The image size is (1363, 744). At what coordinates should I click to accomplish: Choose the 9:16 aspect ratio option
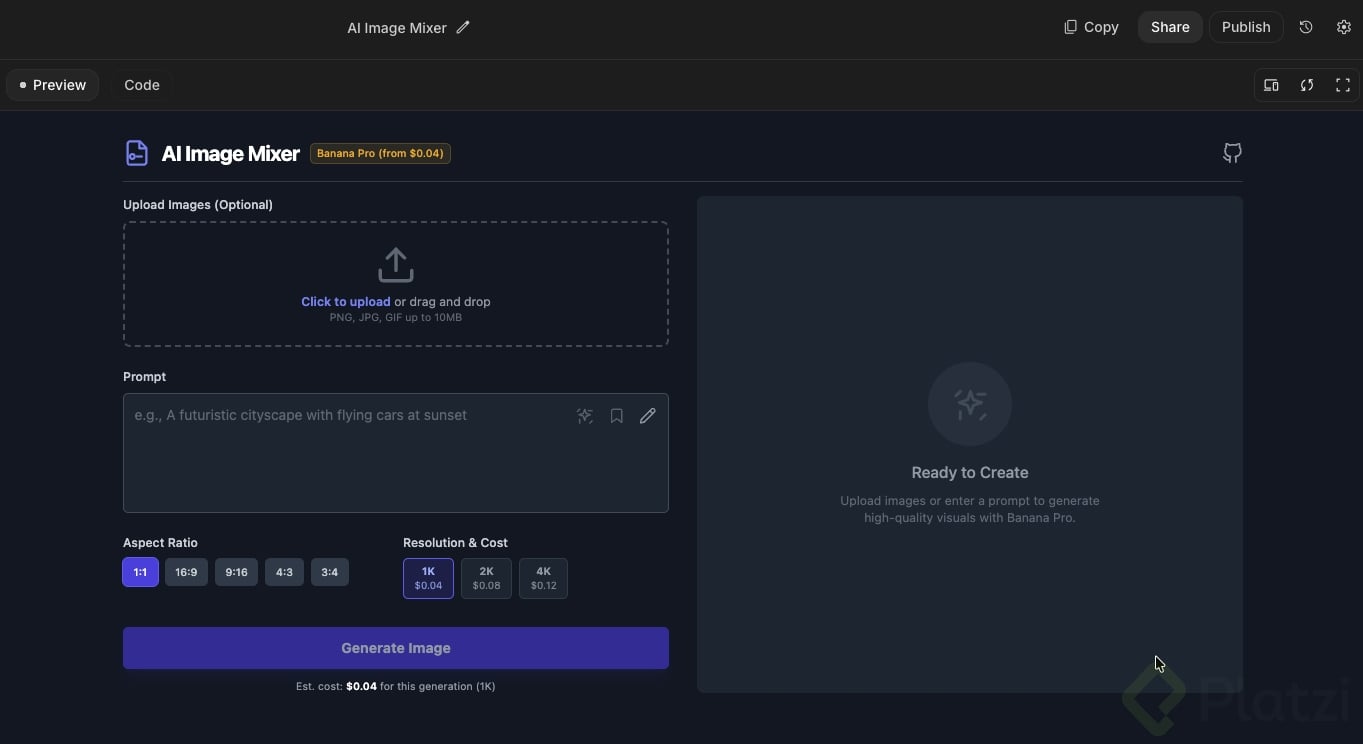click(x=236, y=572)
